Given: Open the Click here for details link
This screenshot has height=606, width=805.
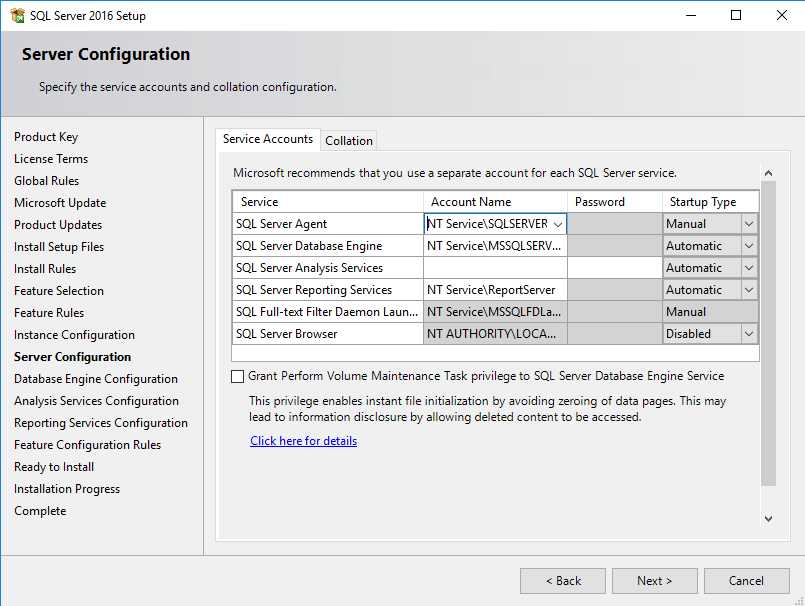Looking at the screenshot, I should (303, 441).
